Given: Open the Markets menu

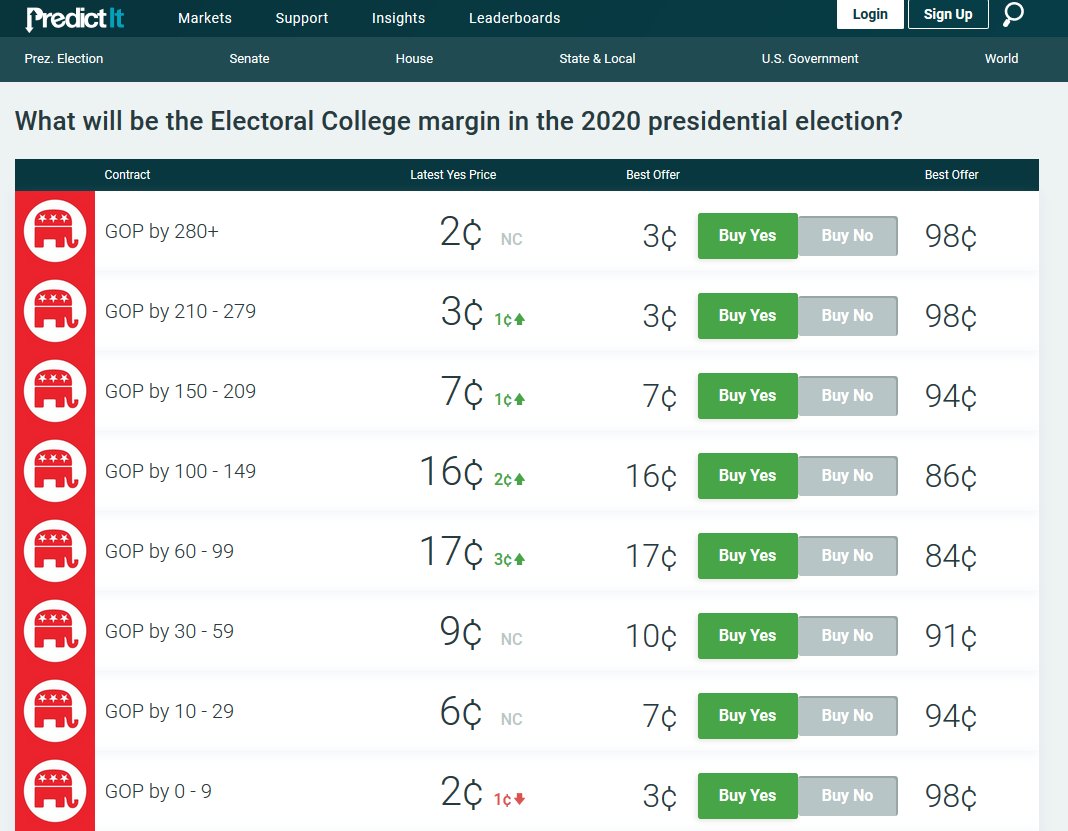Looking at the screenshot, I should tap(204, 18).
